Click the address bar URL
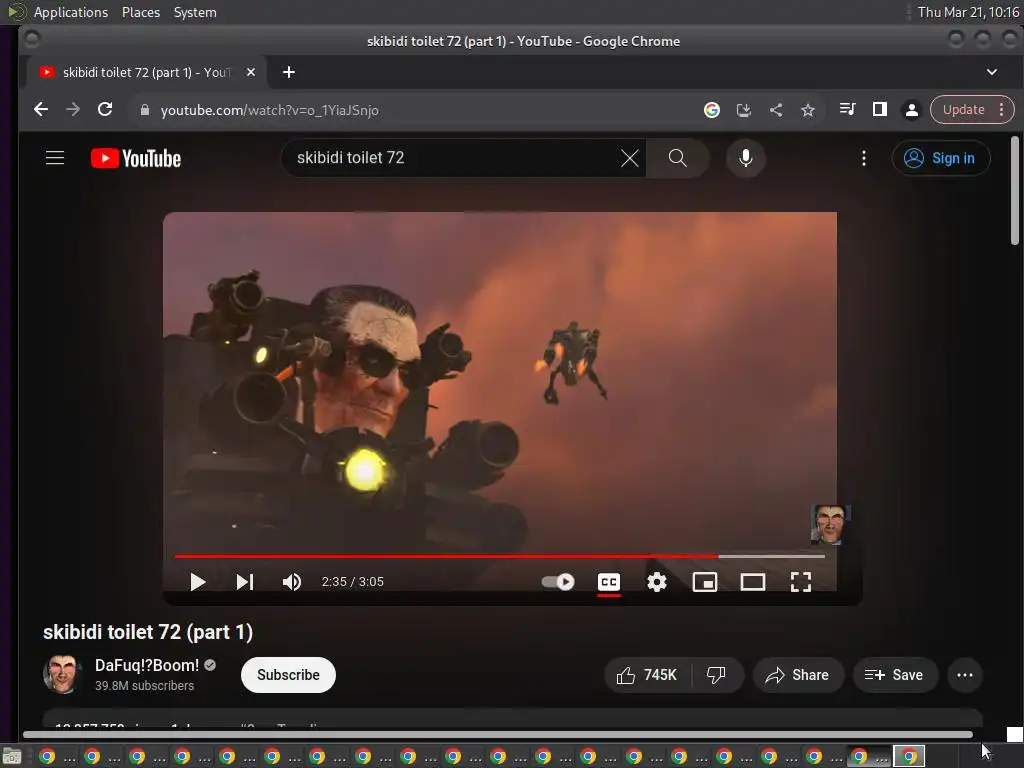 [x=269, y=110]
